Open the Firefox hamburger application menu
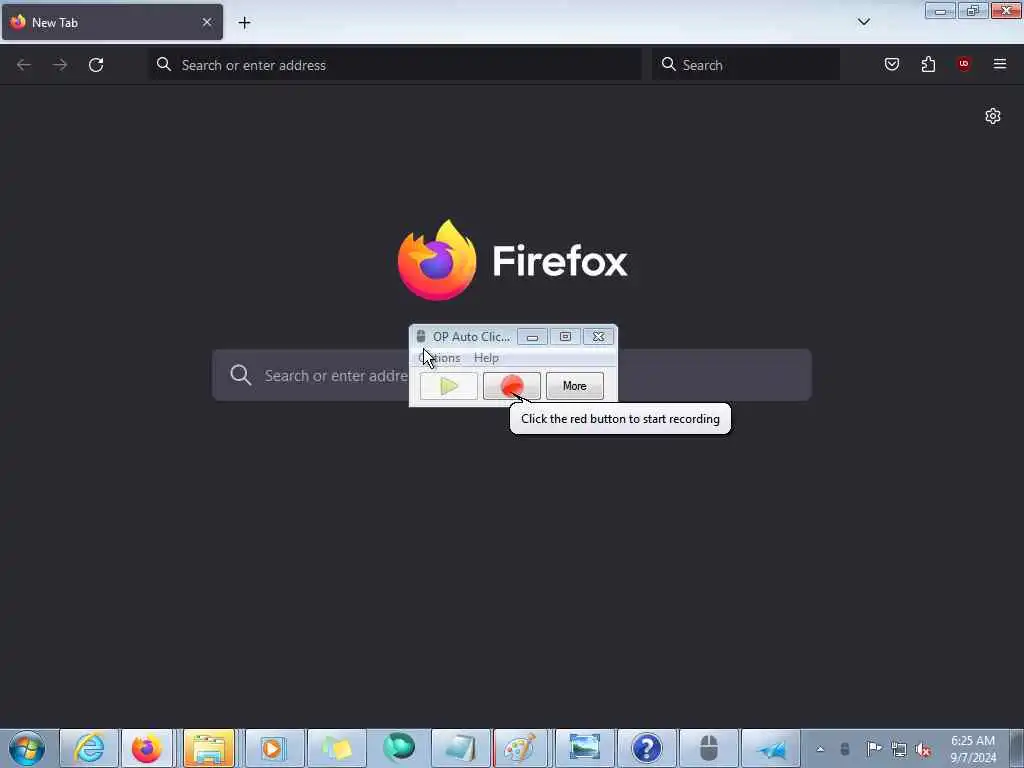Screen dimensions: 1024x768 click(x=1000, y=64)
